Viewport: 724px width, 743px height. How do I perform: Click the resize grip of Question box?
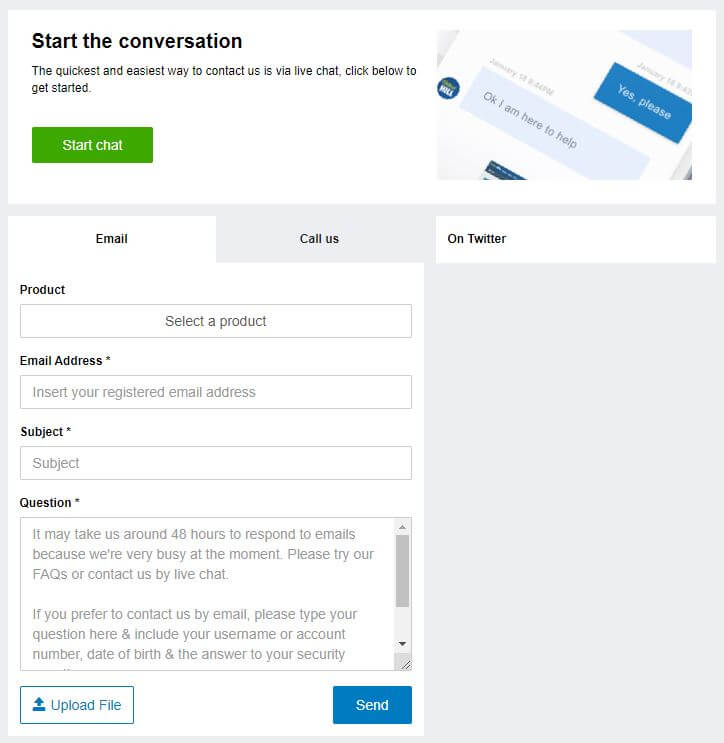click(x=406, y=664)
